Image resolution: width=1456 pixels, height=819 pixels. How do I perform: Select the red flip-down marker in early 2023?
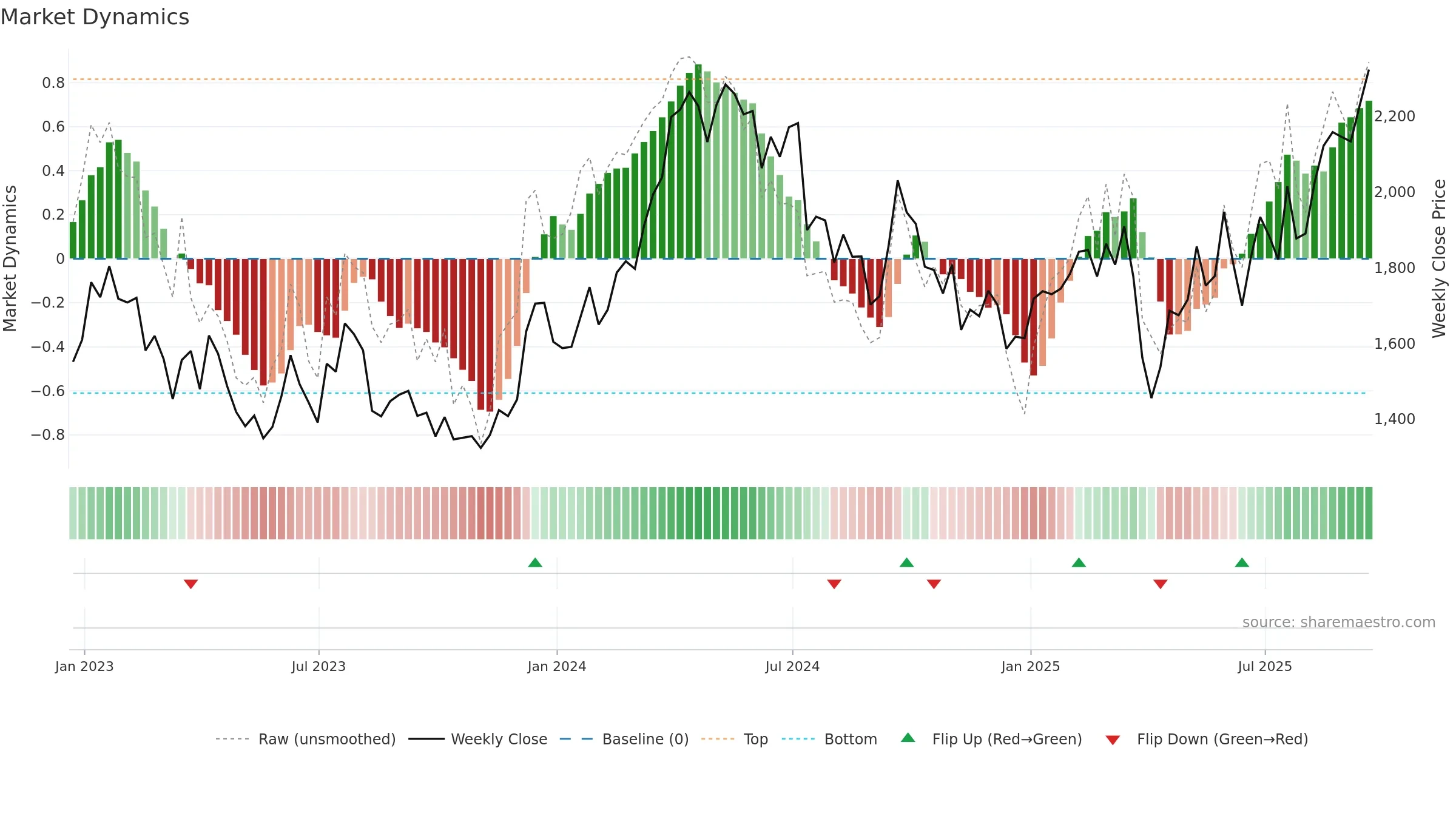191,584
